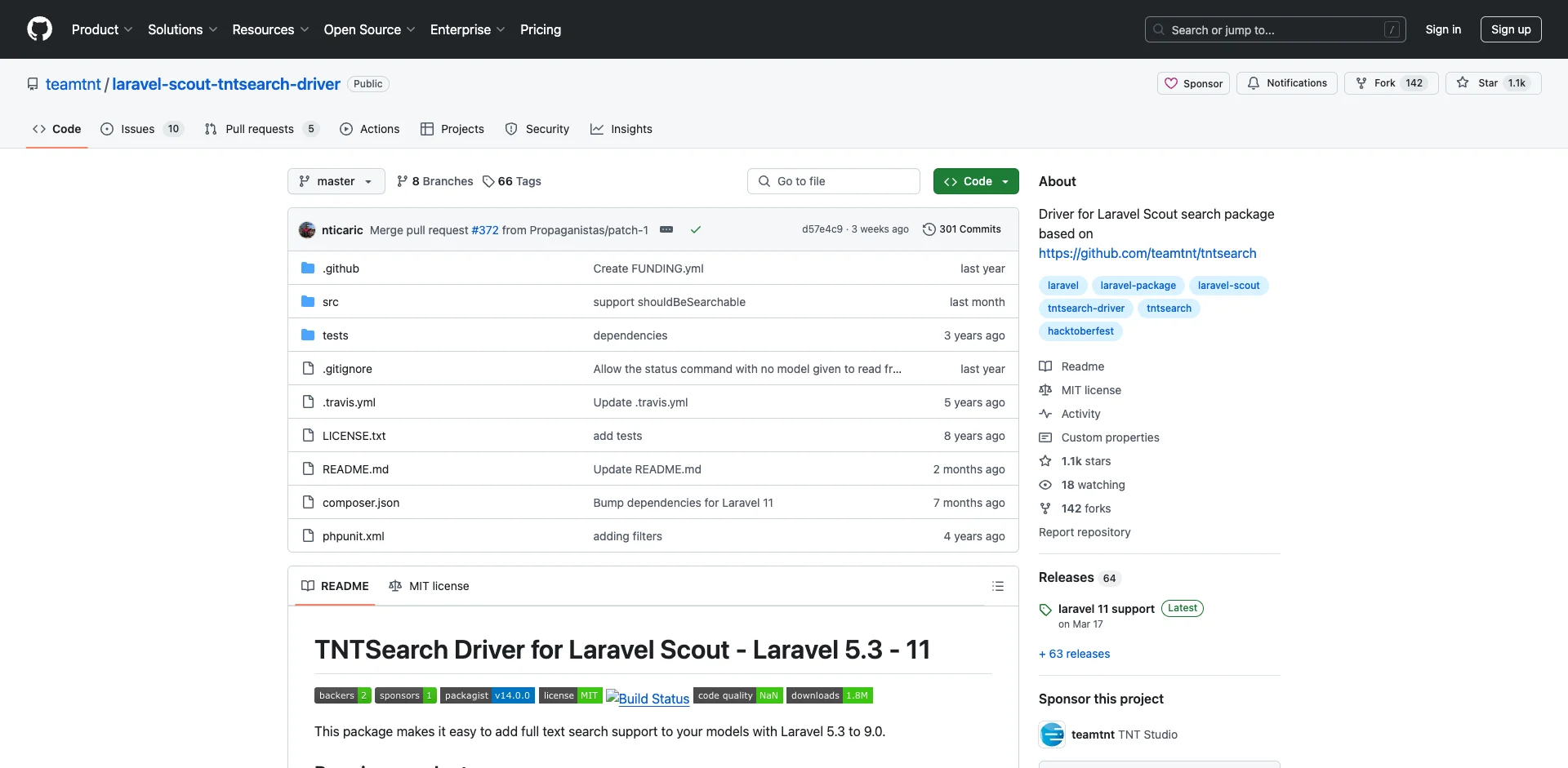Select the MIT license README tab
Screen dimensions: 1568x768
(x=430, y=586)
